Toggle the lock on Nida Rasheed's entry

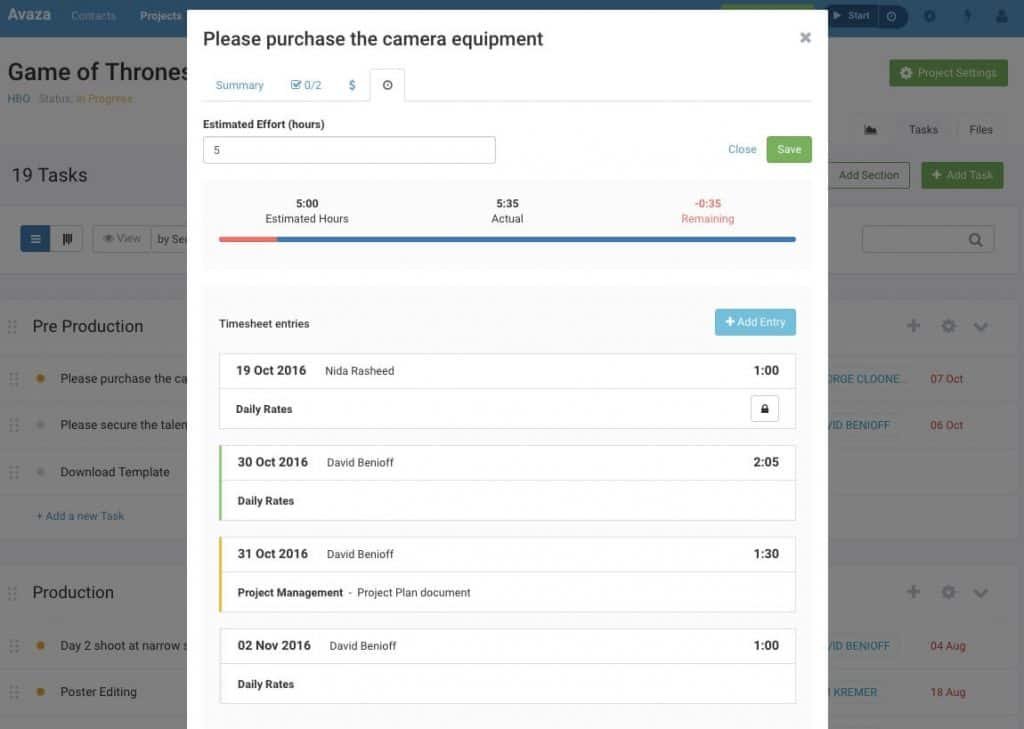point(764,408)
